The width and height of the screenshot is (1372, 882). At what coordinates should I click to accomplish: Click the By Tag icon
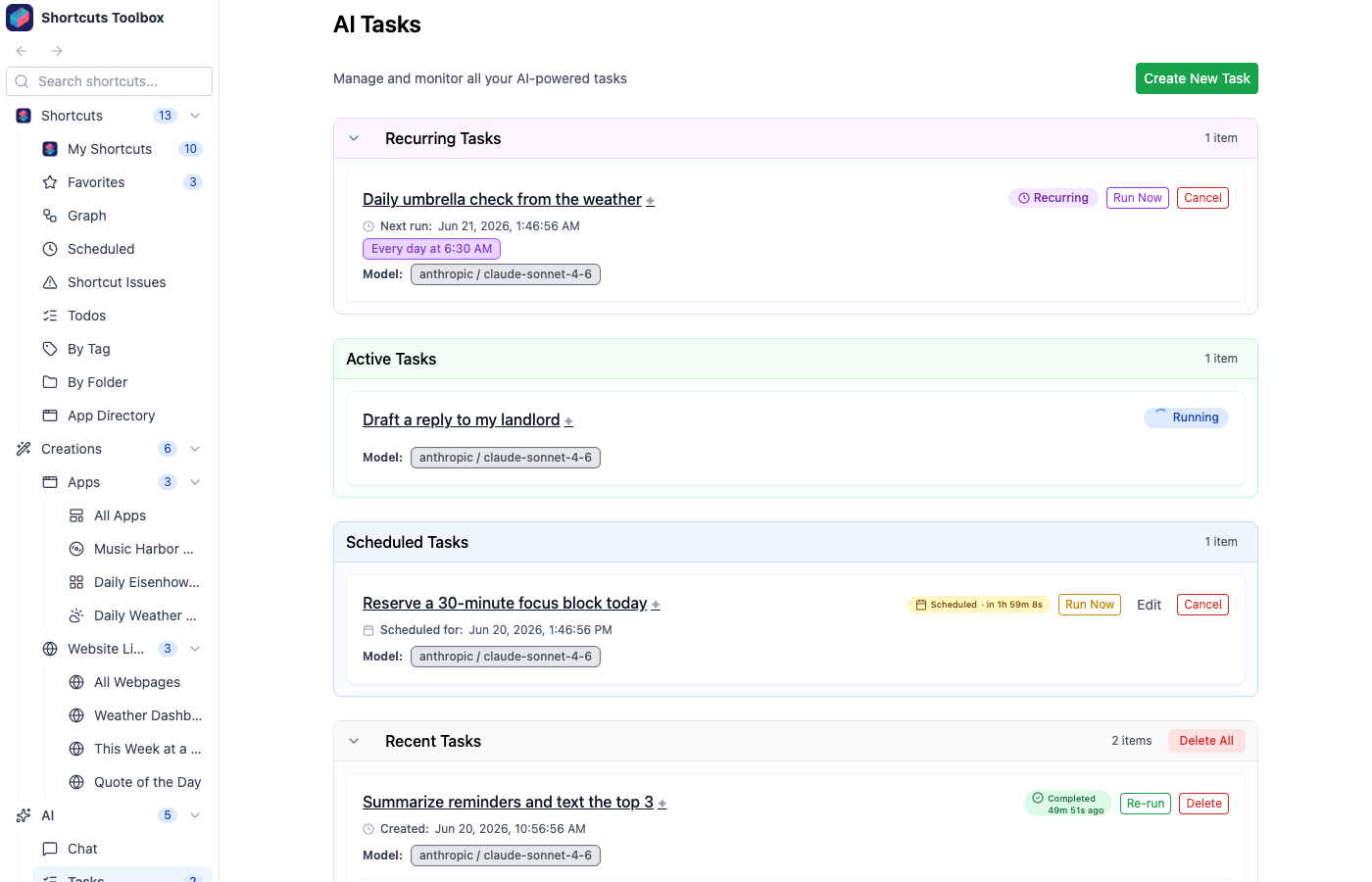click(x=50, y=349)
